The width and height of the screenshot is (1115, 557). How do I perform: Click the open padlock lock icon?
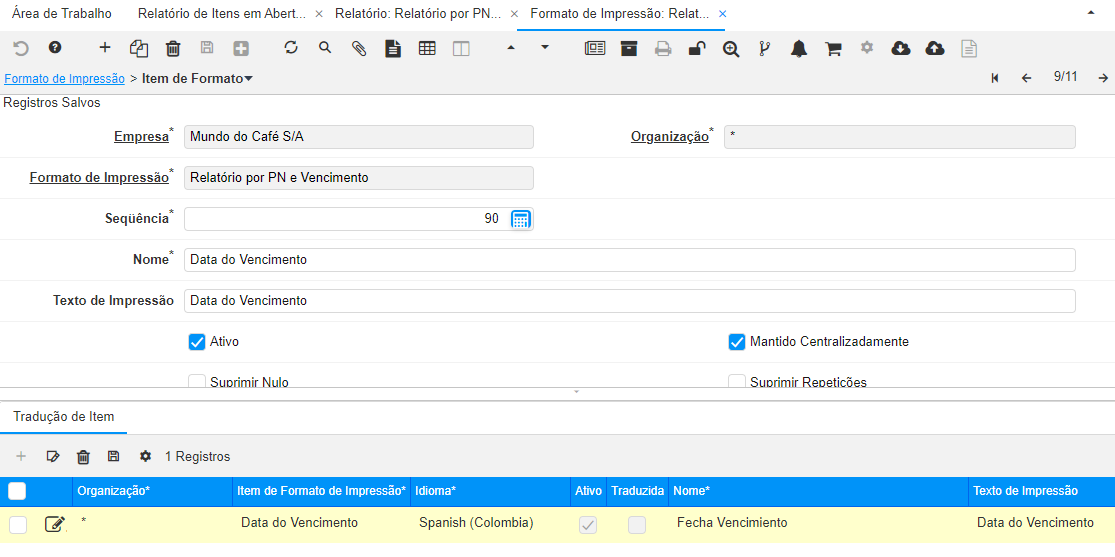(x=697, y=48)
